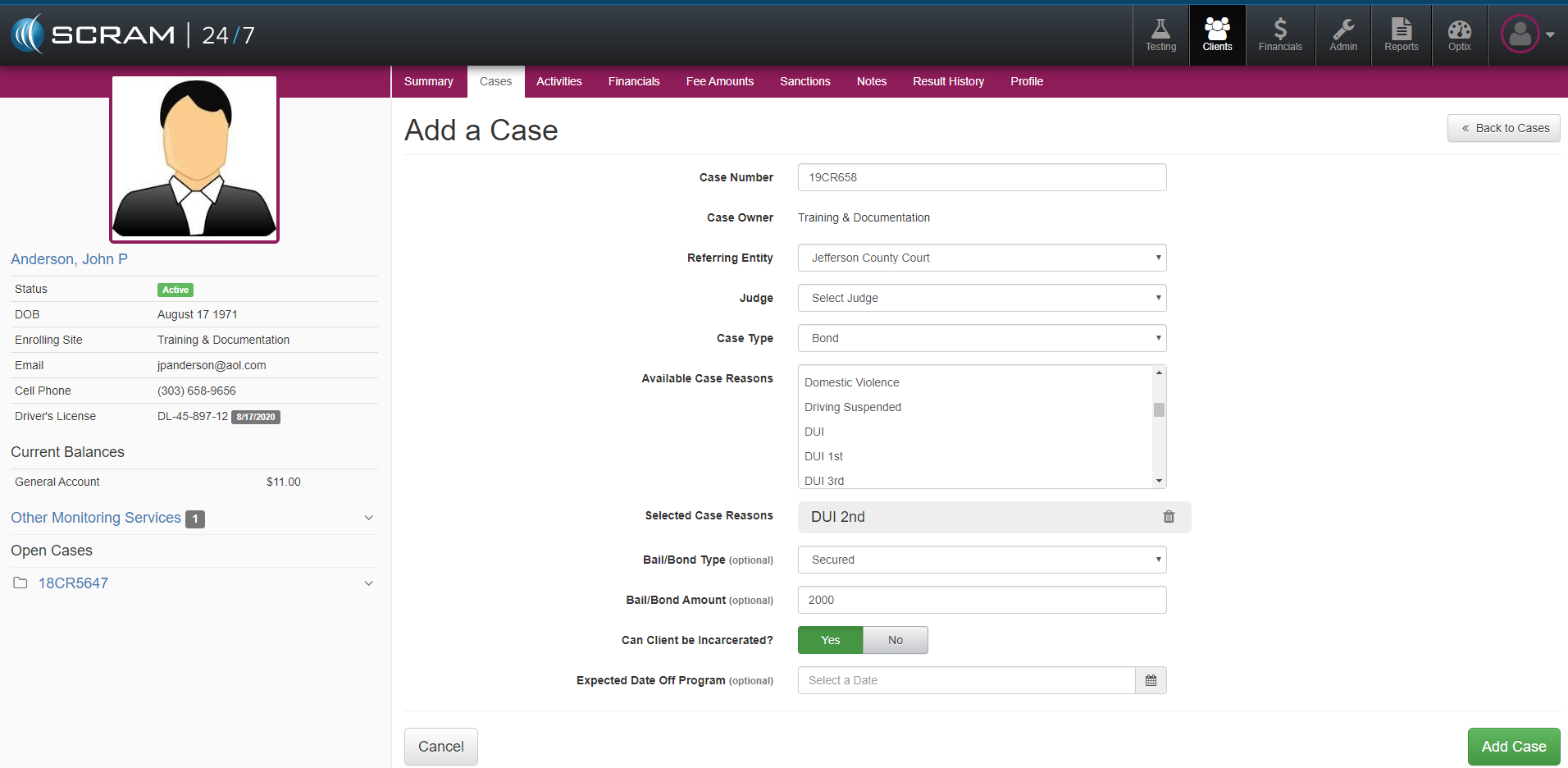Click the user profile avatar icon
The height and width of the screenshot is (768, 1568).
tap(1520, 34)
